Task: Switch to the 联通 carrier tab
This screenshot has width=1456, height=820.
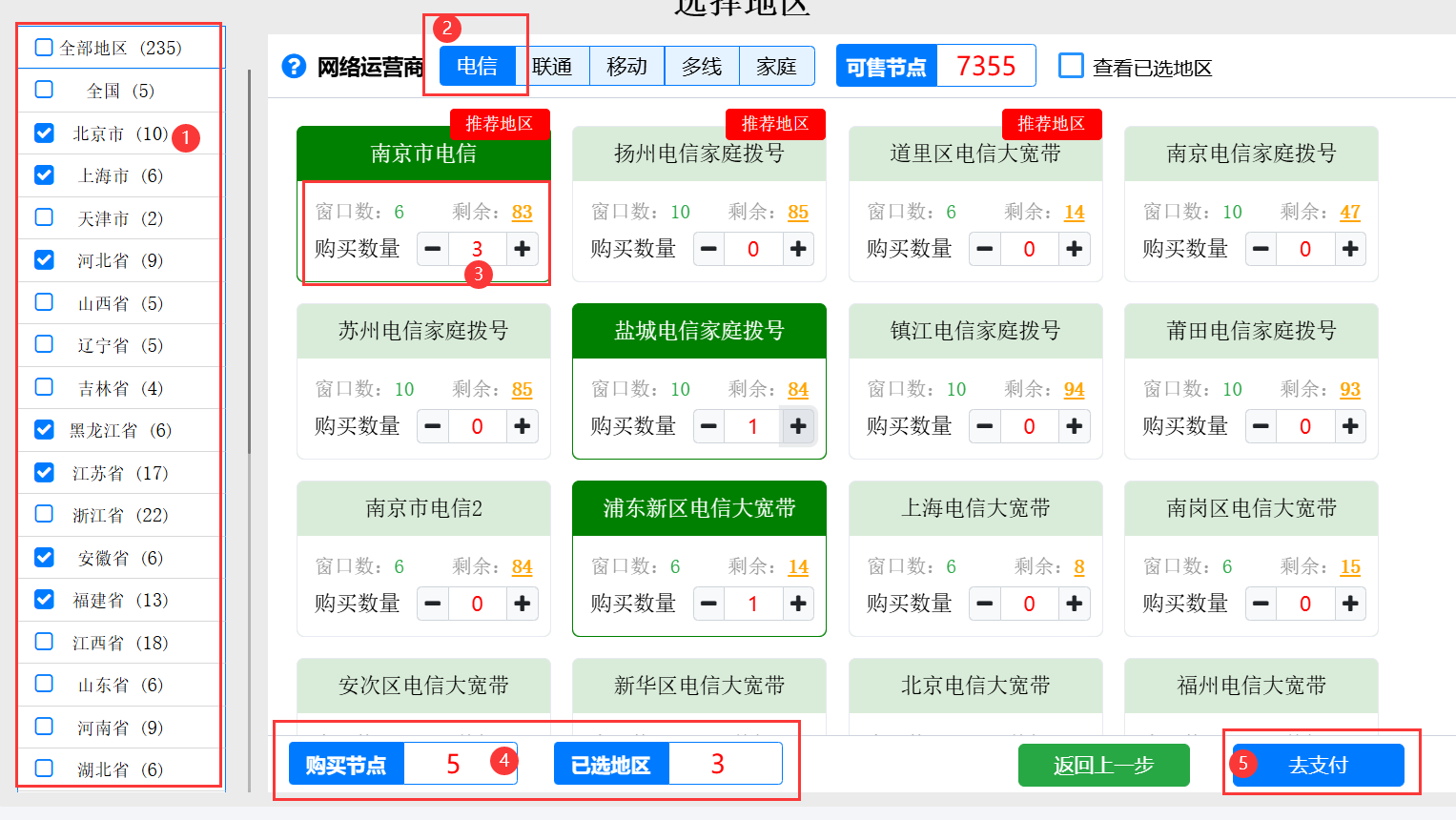Action: (552, 66)
